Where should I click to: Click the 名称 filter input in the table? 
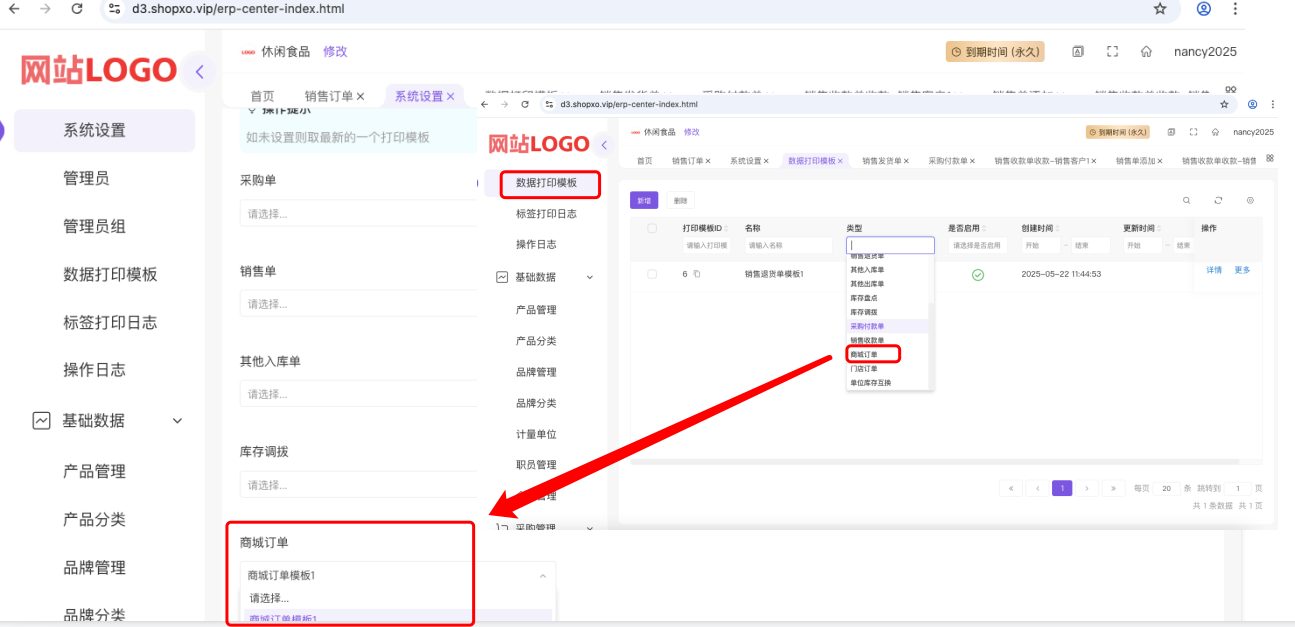pyautogui.click(x=788, y=245)
